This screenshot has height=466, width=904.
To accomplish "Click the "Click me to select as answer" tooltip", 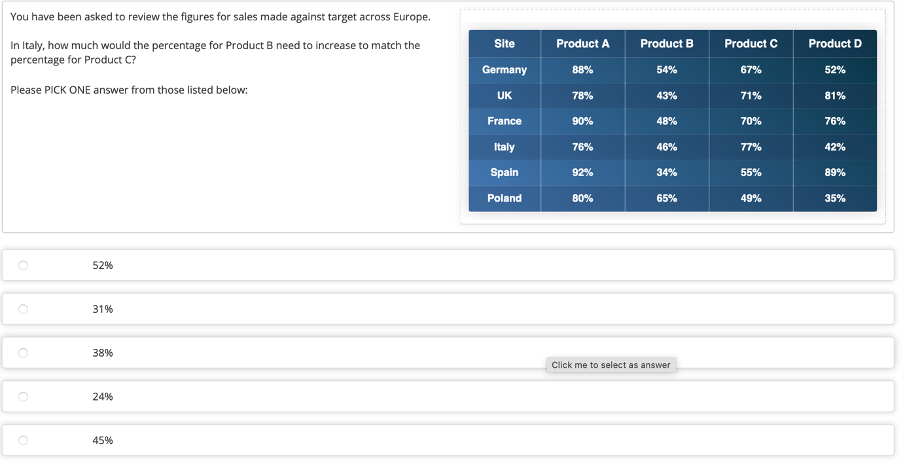I will point(611,365).
